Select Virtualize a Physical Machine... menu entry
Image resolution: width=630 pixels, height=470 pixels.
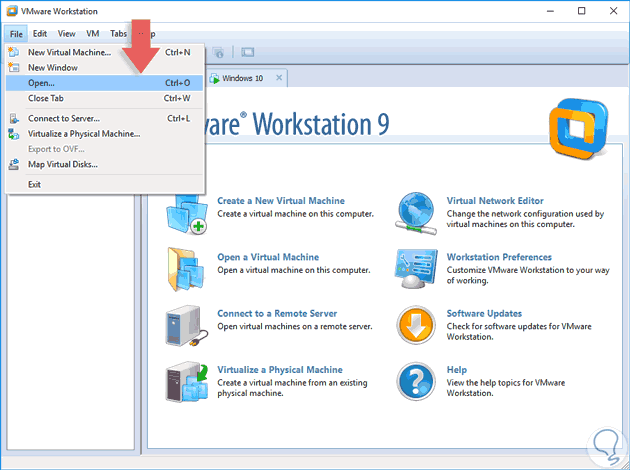104,134
